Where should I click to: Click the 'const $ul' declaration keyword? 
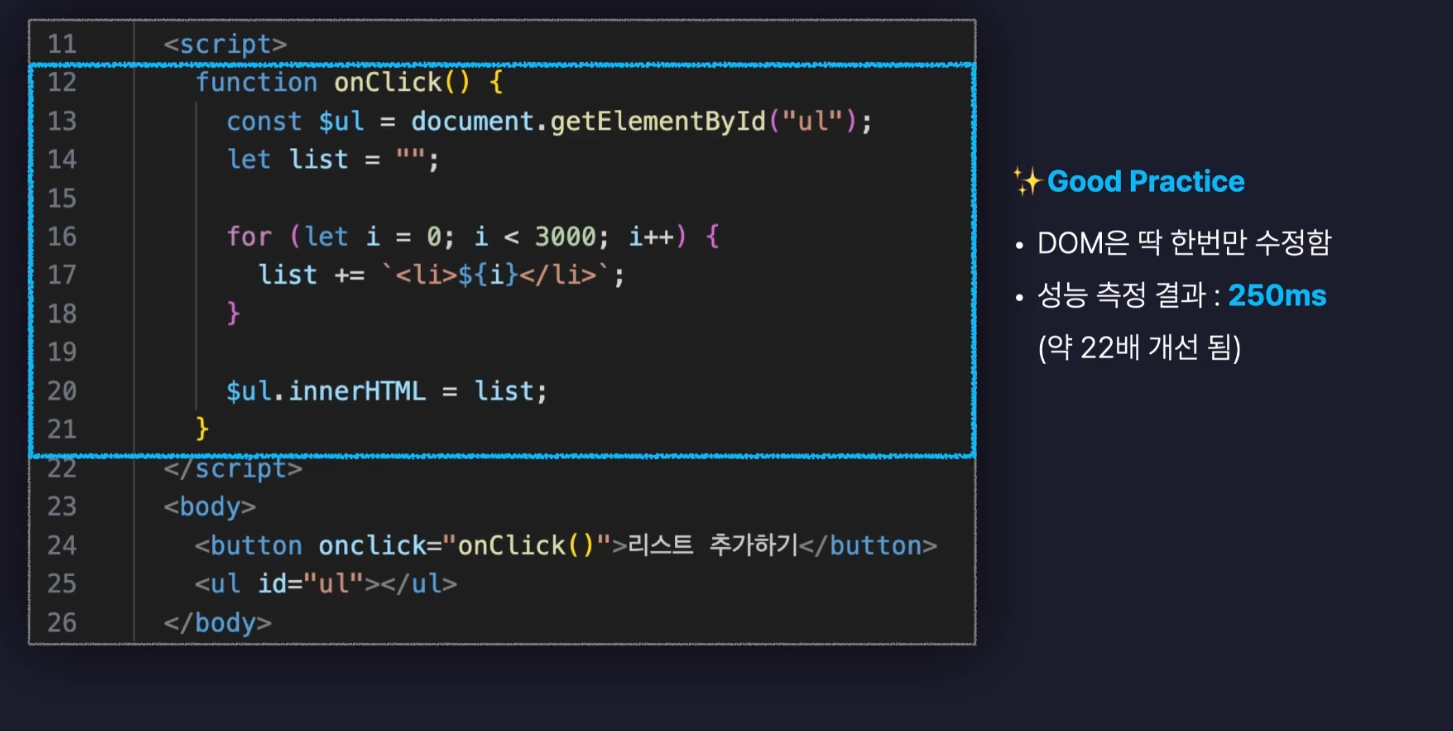click(x=264, y=121)
